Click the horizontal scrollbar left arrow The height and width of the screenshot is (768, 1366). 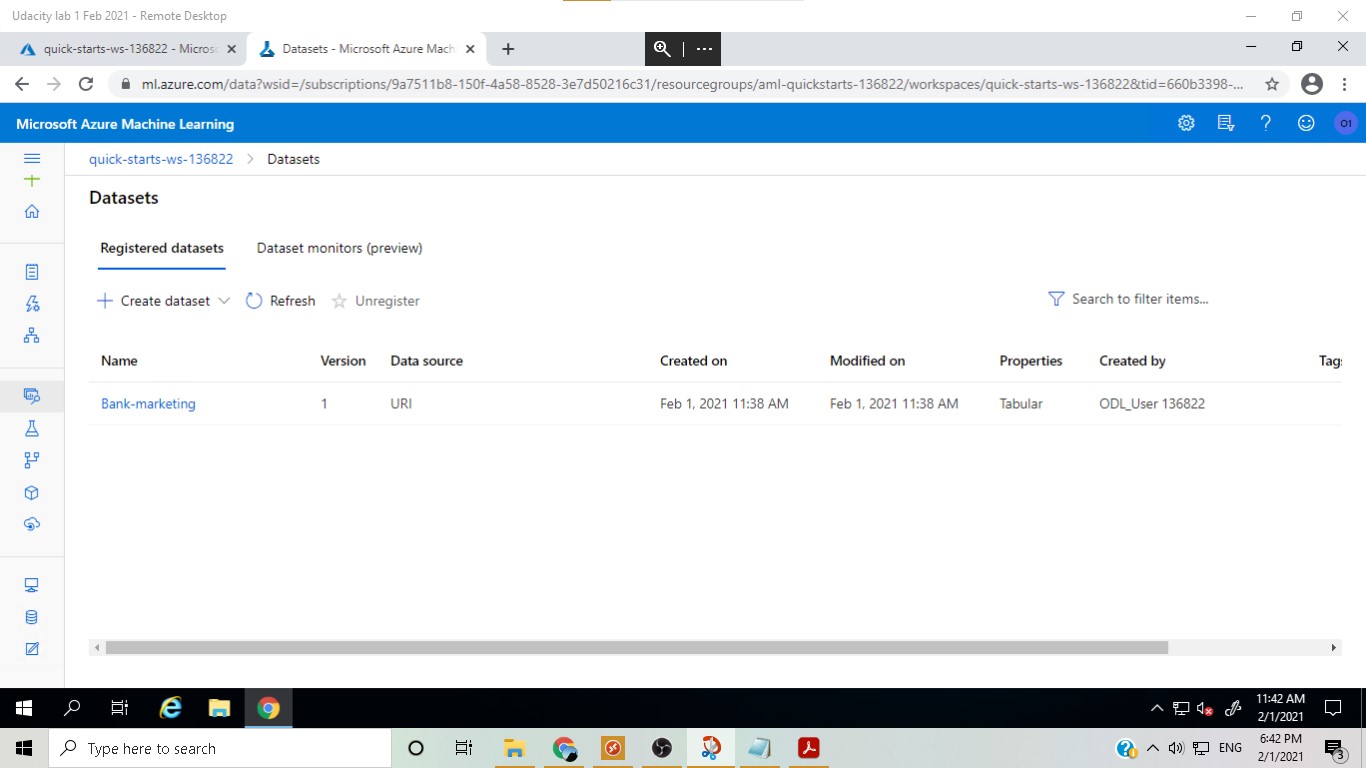coord(97,648)
